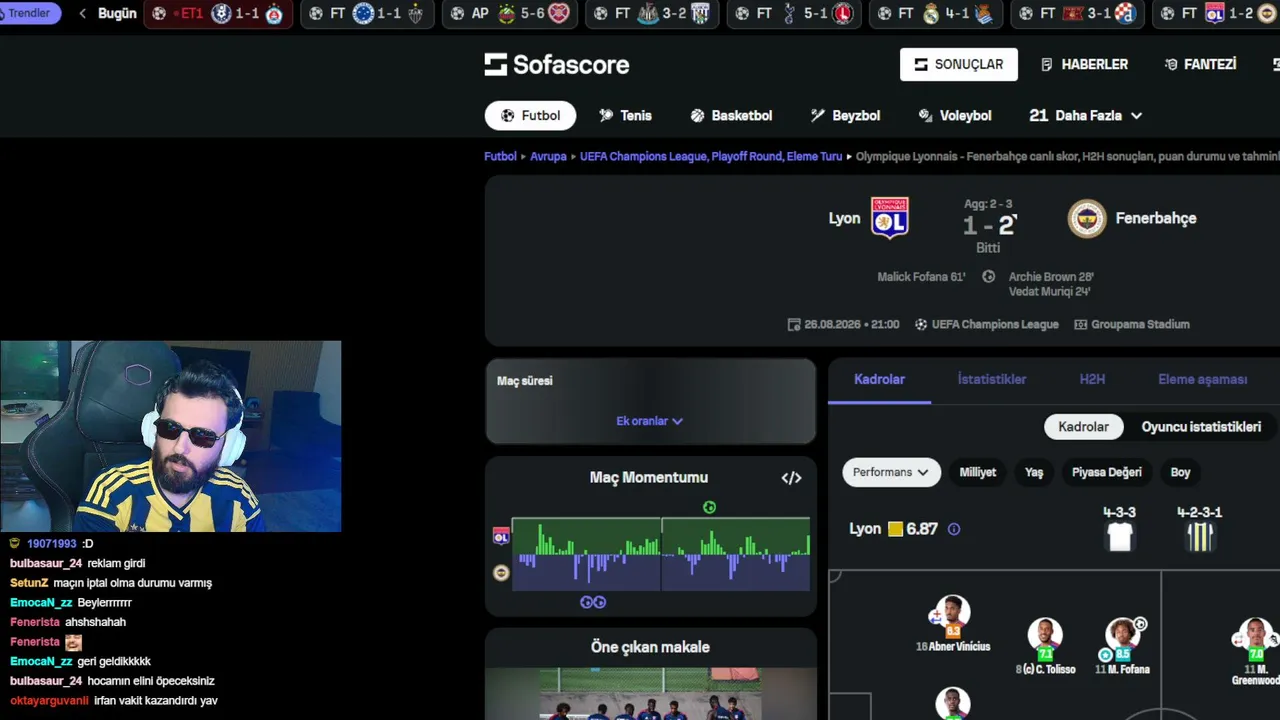Viewport: 1280px width, 720px height.
Task: Switch to the İstatistikler tab
Action: (992, 380)
